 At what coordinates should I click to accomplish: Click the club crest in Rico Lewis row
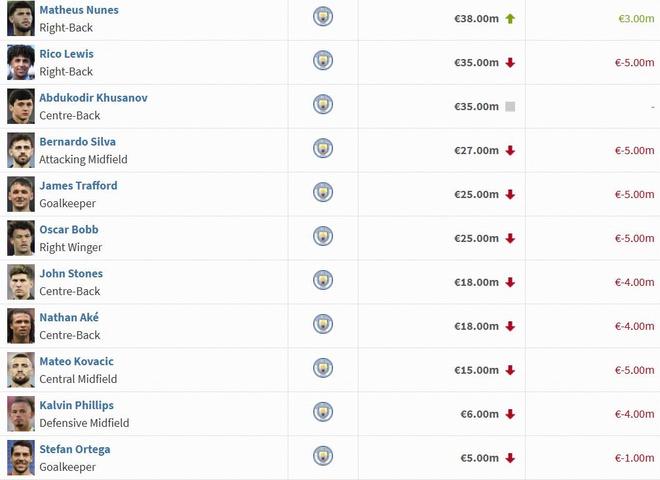pyautogui.click(x=323, y=61)
